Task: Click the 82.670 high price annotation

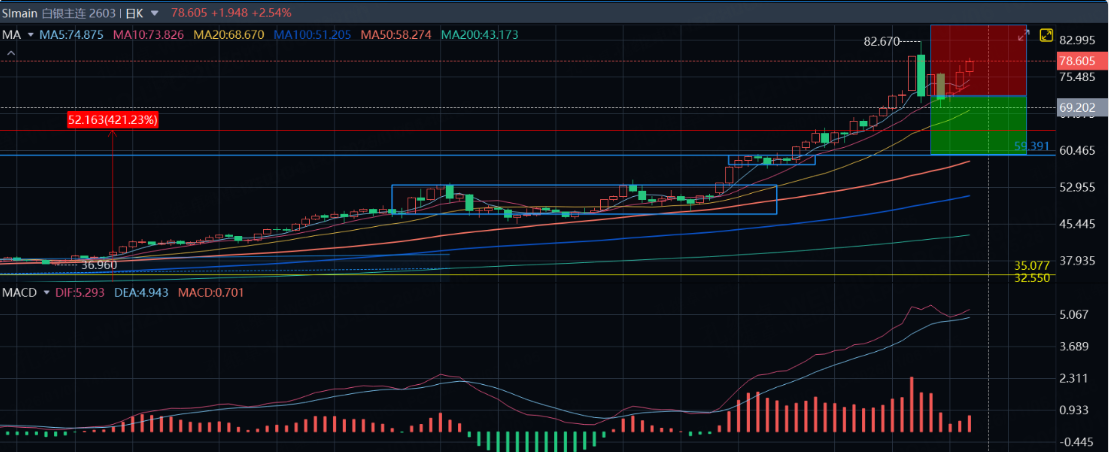Action: click(881, 42)
